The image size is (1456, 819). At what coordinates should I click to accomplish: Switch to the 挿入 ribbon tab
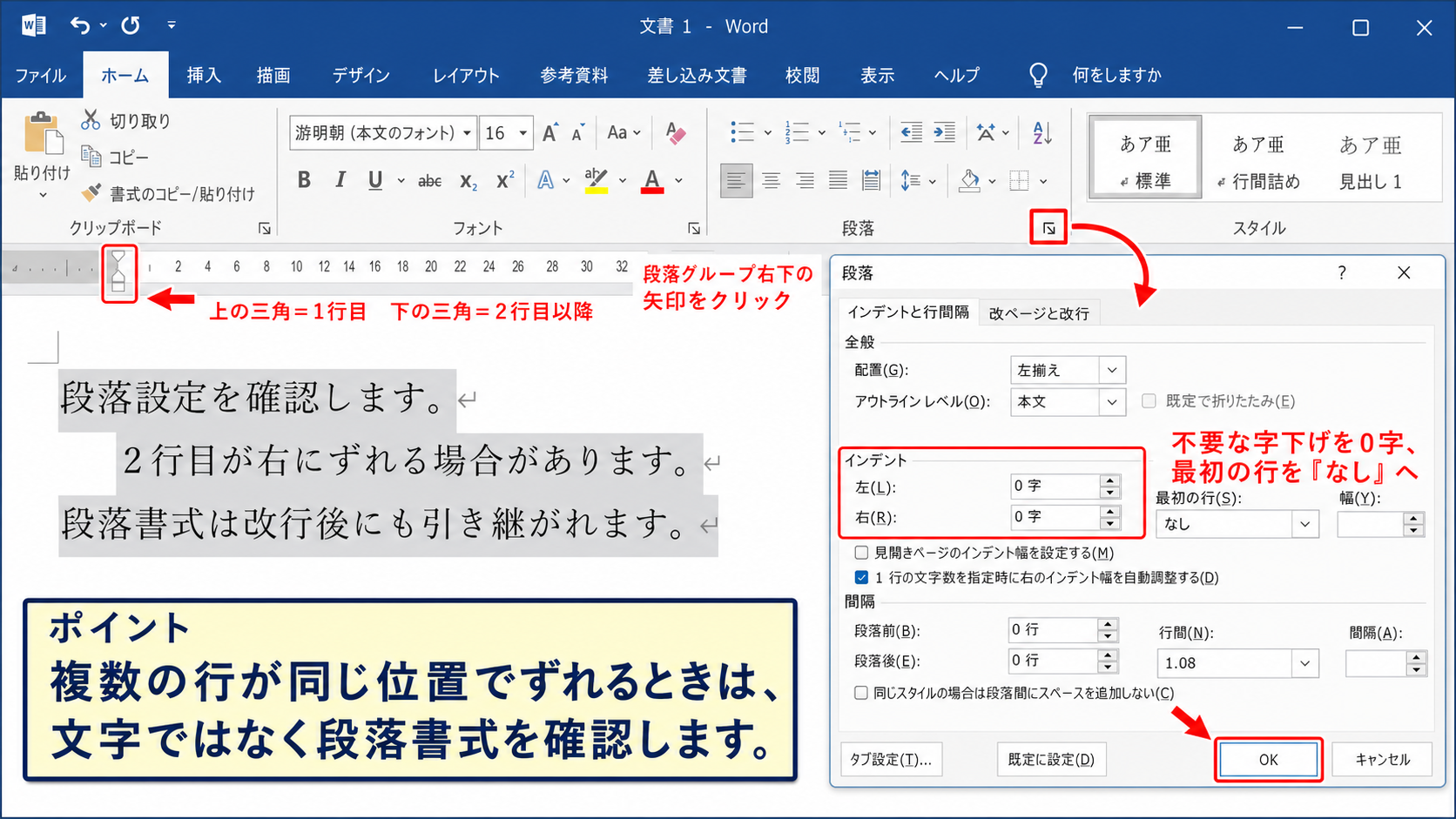pos(204,76)
